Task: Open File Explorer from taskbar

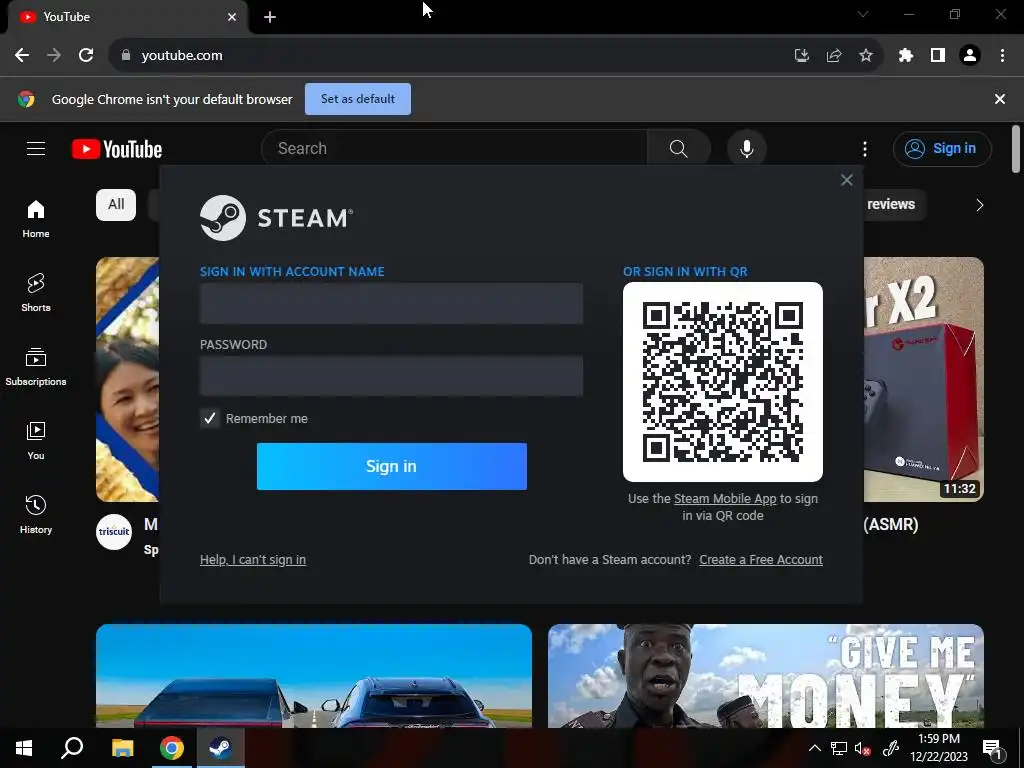Action: click(x=122, y=748)
